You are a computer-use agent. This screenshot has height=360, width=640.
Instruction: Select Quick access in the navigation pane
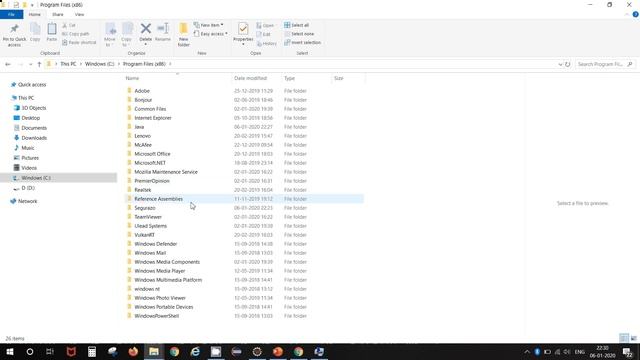point(32,84)
